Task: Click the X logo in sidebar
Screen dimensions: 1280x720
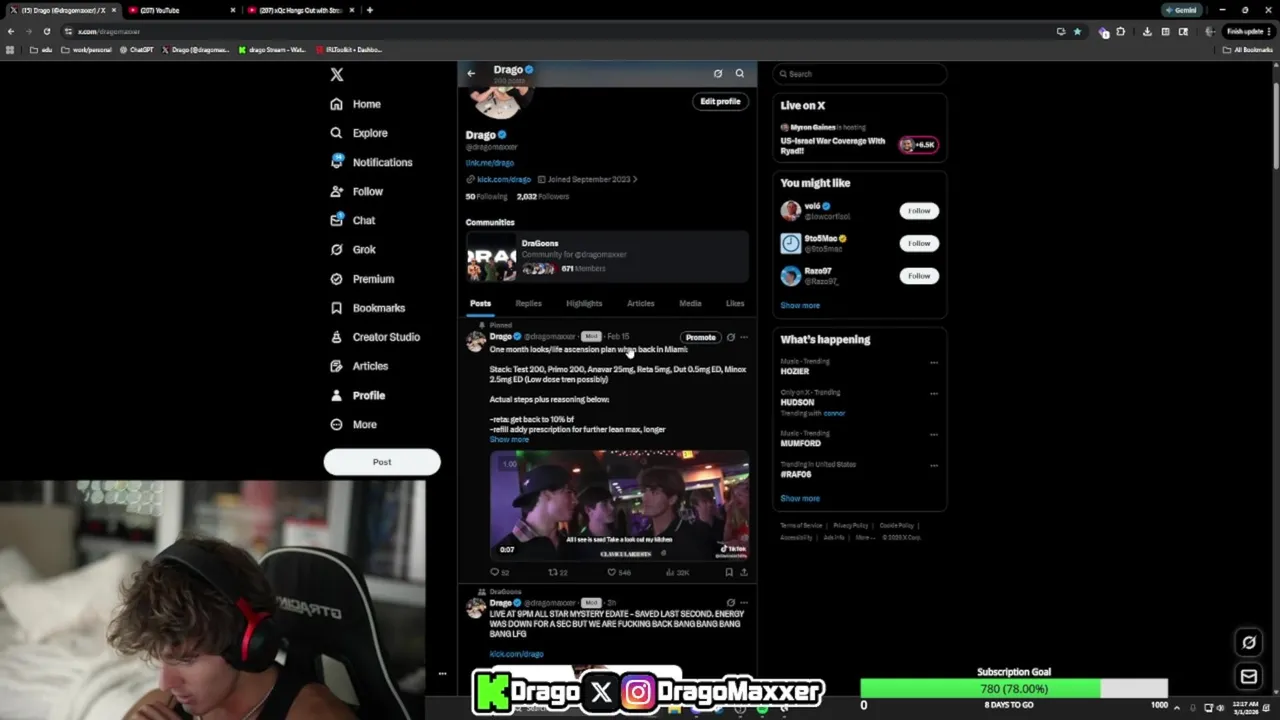Action: click(x=337, y=75)
